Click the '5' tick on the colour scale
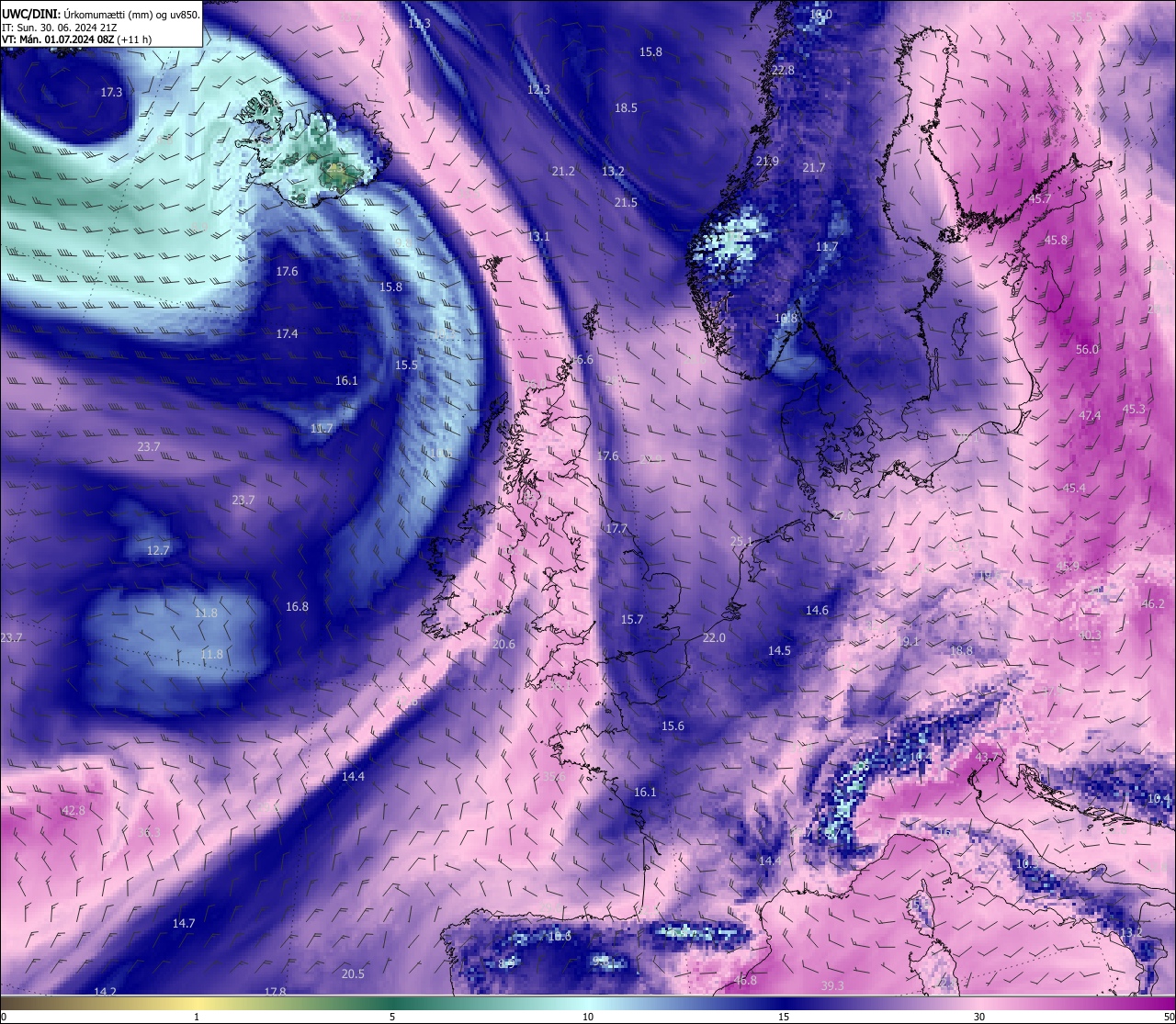 click(392, 1017)
